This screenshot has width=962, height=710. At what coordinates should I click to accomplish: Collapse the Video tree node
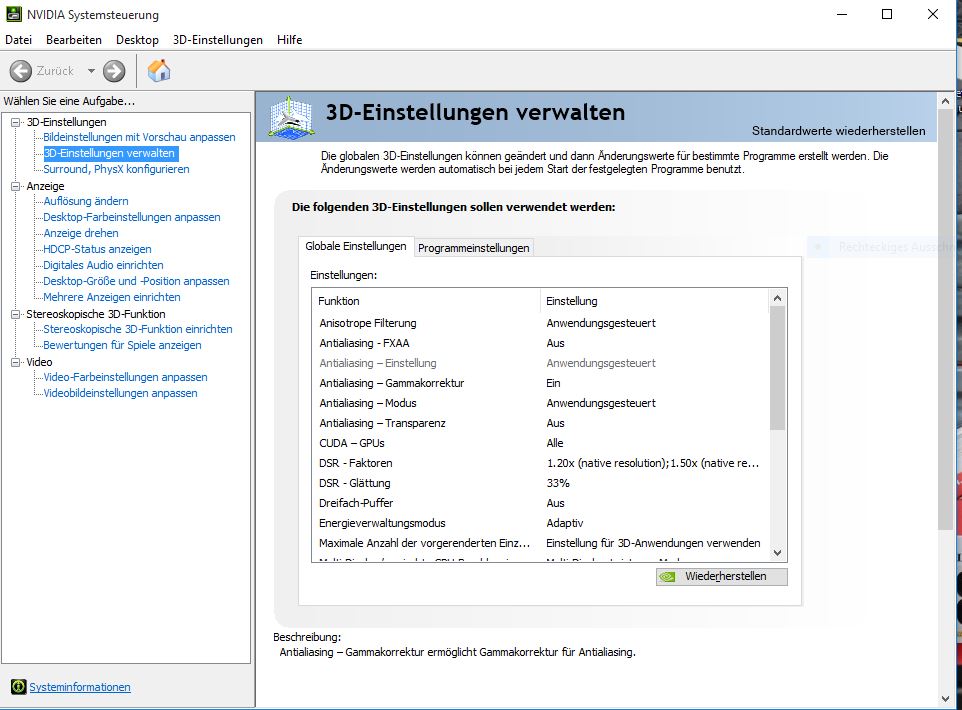[x=16, y=362]
